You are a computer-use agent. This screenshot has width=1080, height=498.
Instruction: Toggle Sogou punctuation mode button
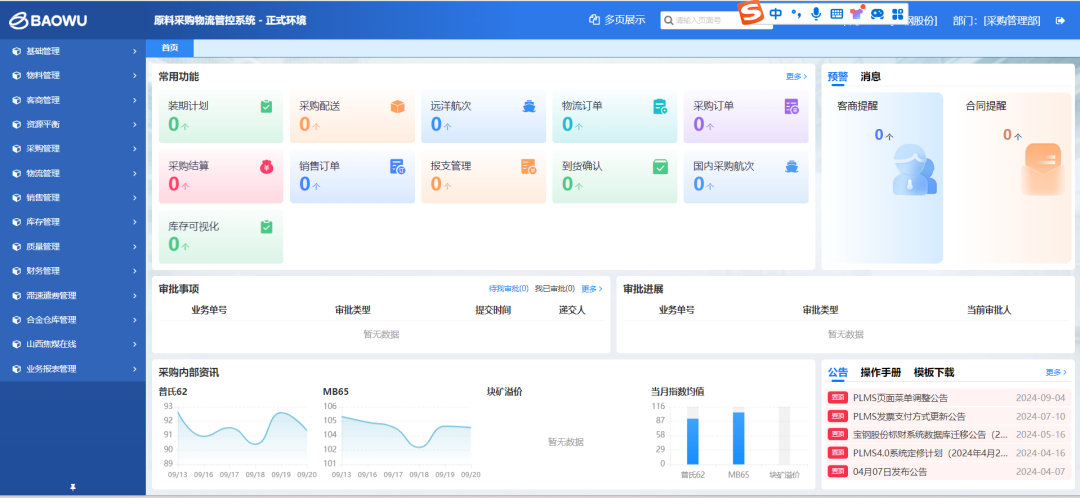(796, 14)
